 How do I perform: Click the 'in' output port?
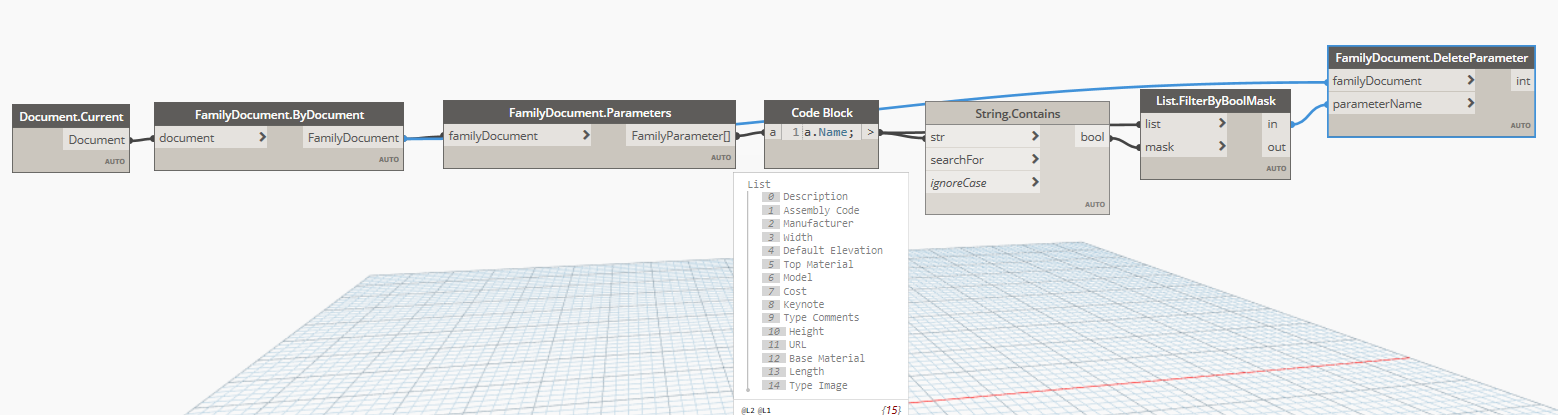[1275, 124]
